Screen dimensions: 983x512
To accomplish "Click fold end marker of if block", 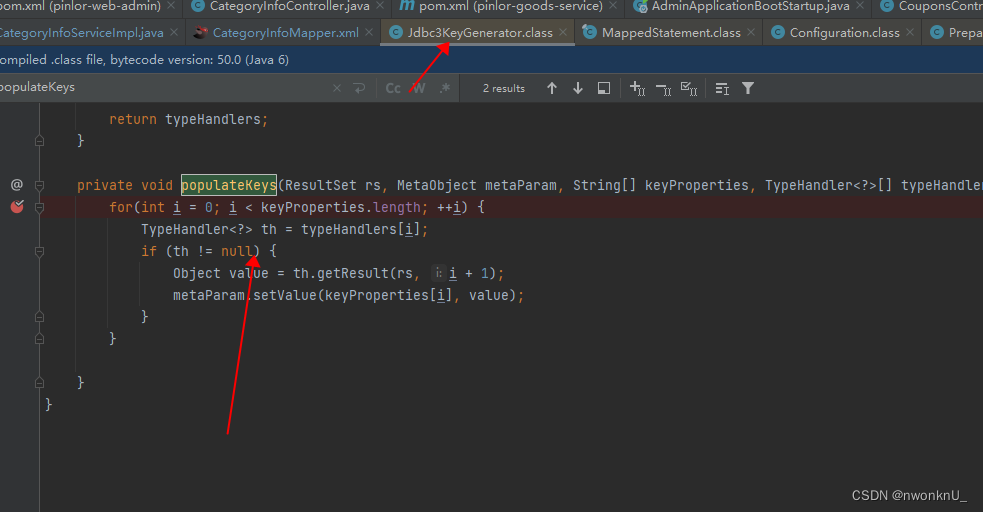I will point(39,317).
